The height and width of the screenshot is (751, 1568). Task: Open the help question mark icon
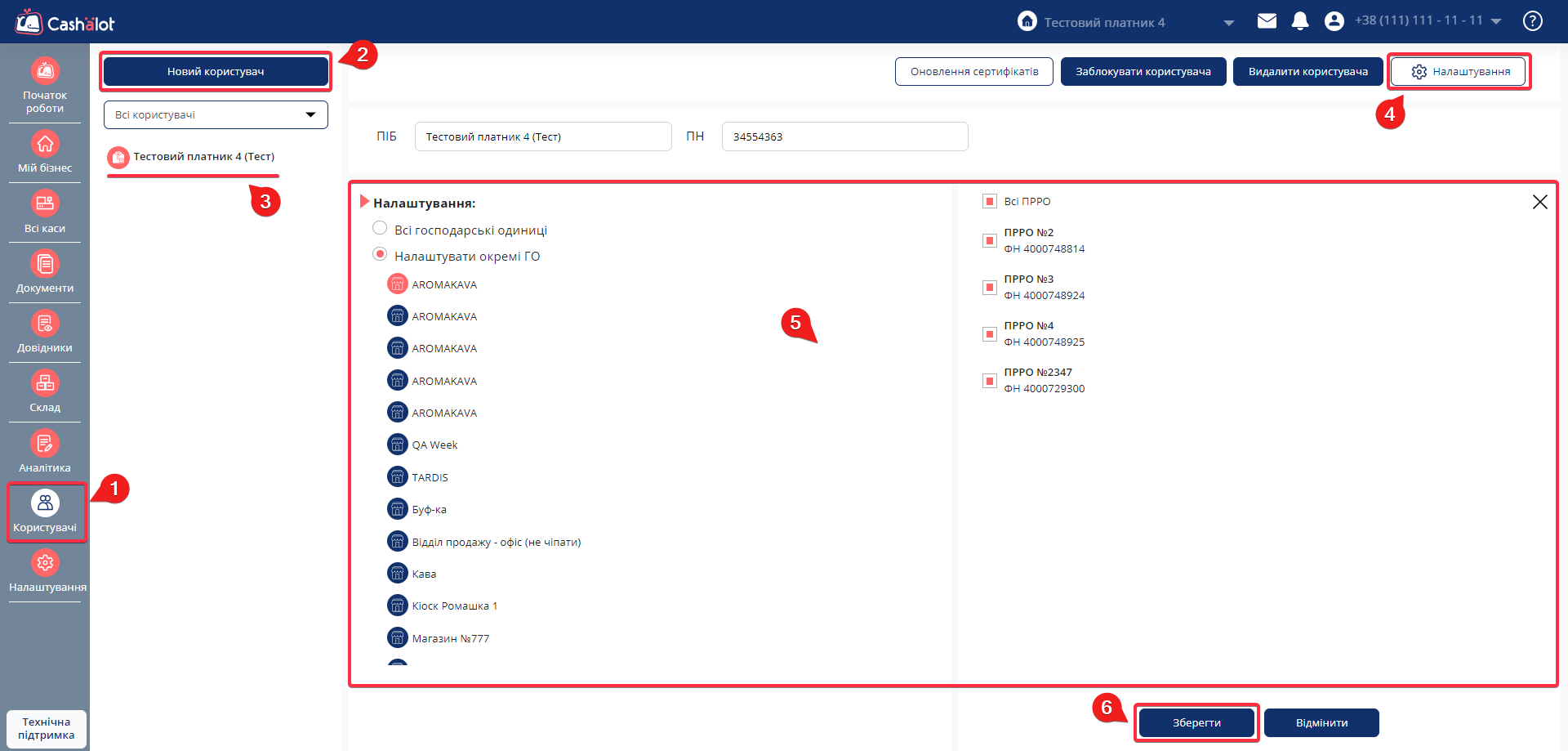pyautogui.click(x=1533, y=21)
